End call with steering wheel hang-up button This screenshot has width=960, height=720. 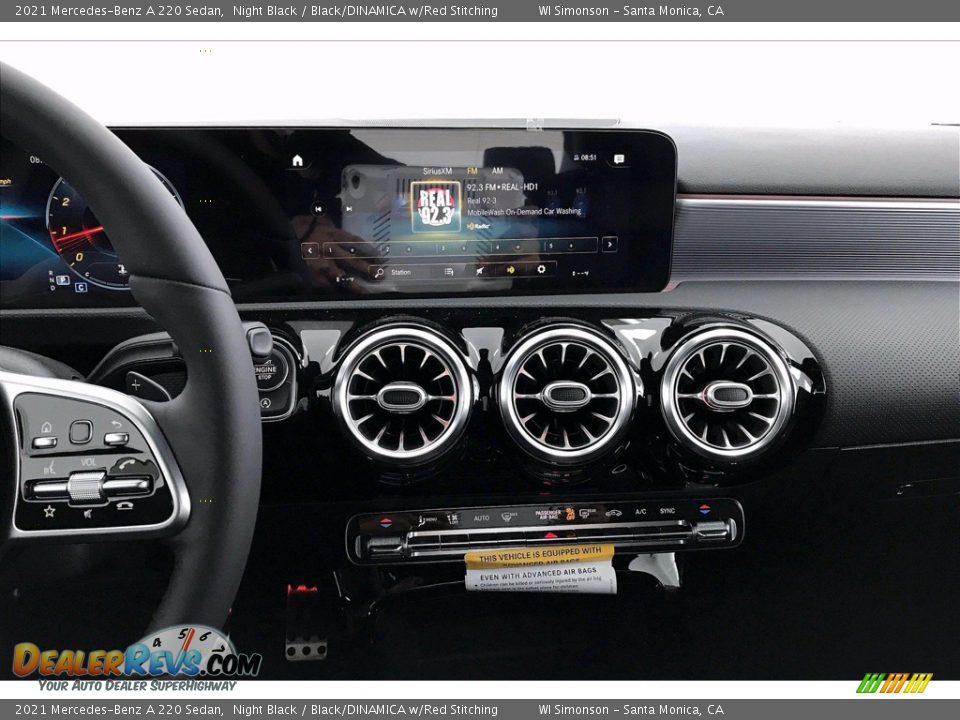pyautogui.click(x=125, y=506)
